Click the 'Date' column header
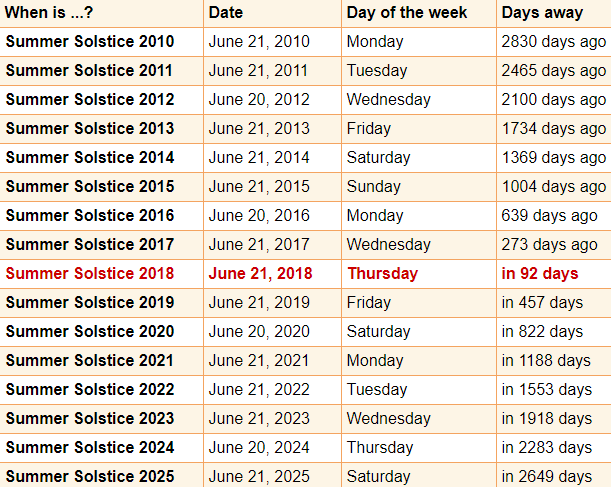Image resolution: width=611 pixels, height=487 pixels. (x=226, y=12)
